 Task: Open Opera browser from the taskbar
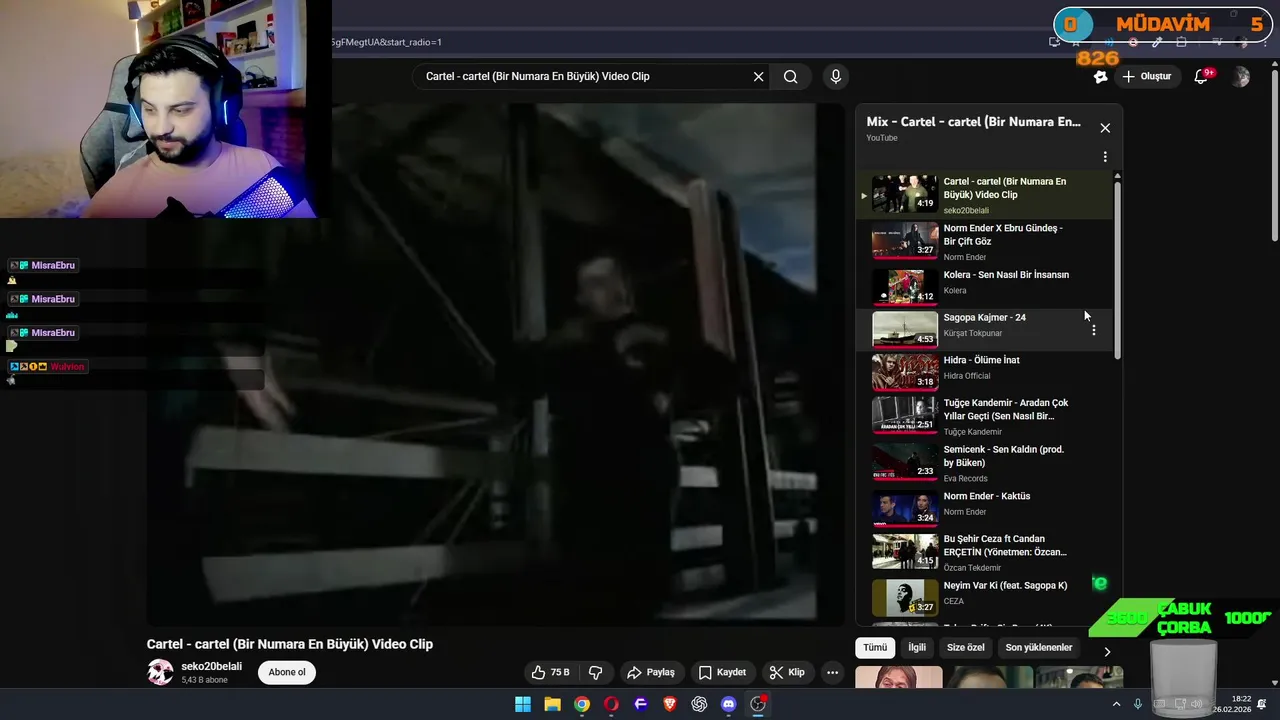coord(611,704)
